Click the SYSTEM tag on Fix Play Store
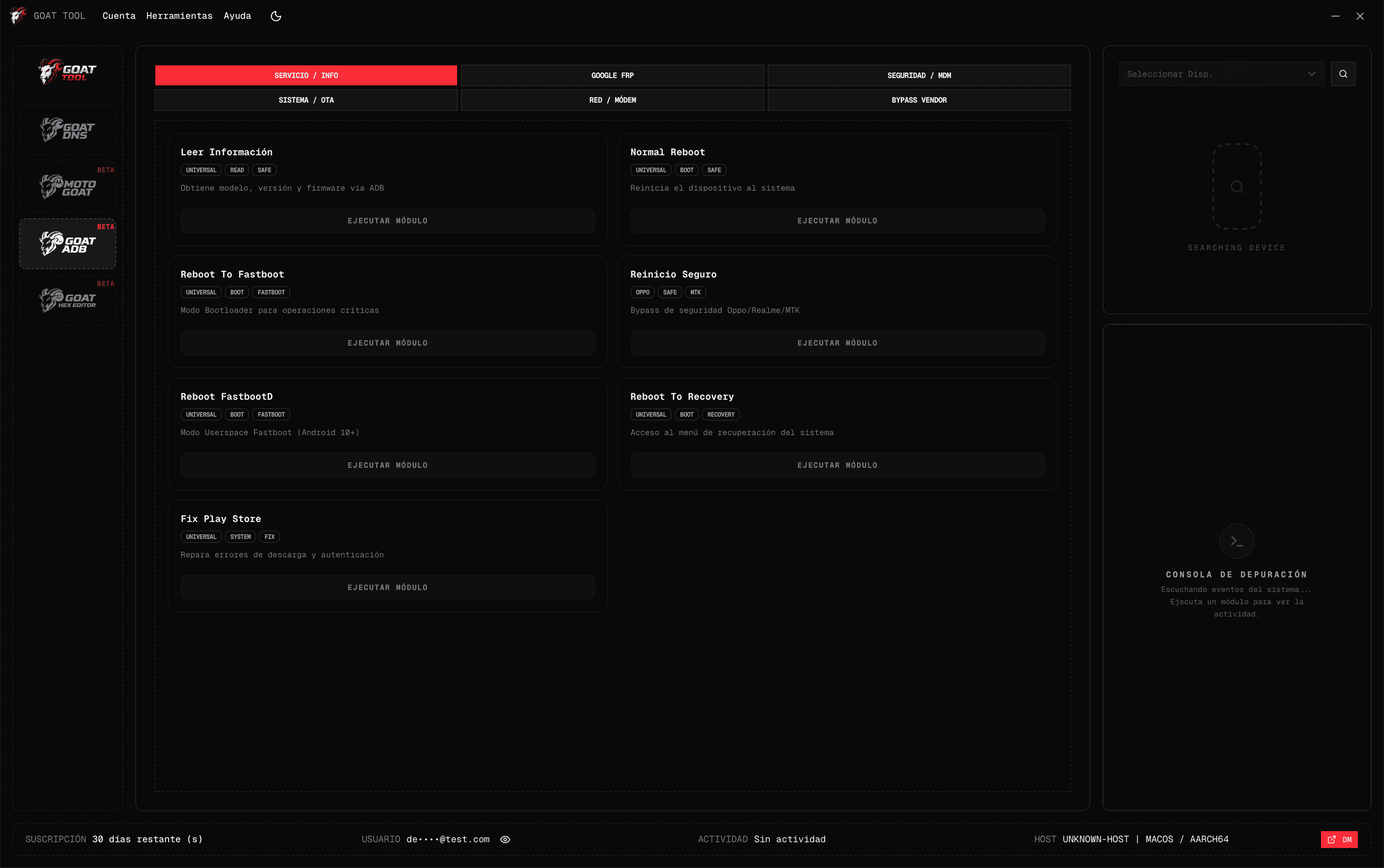The height and width of the screenshot is (868, 1384). tap(240, 537)
